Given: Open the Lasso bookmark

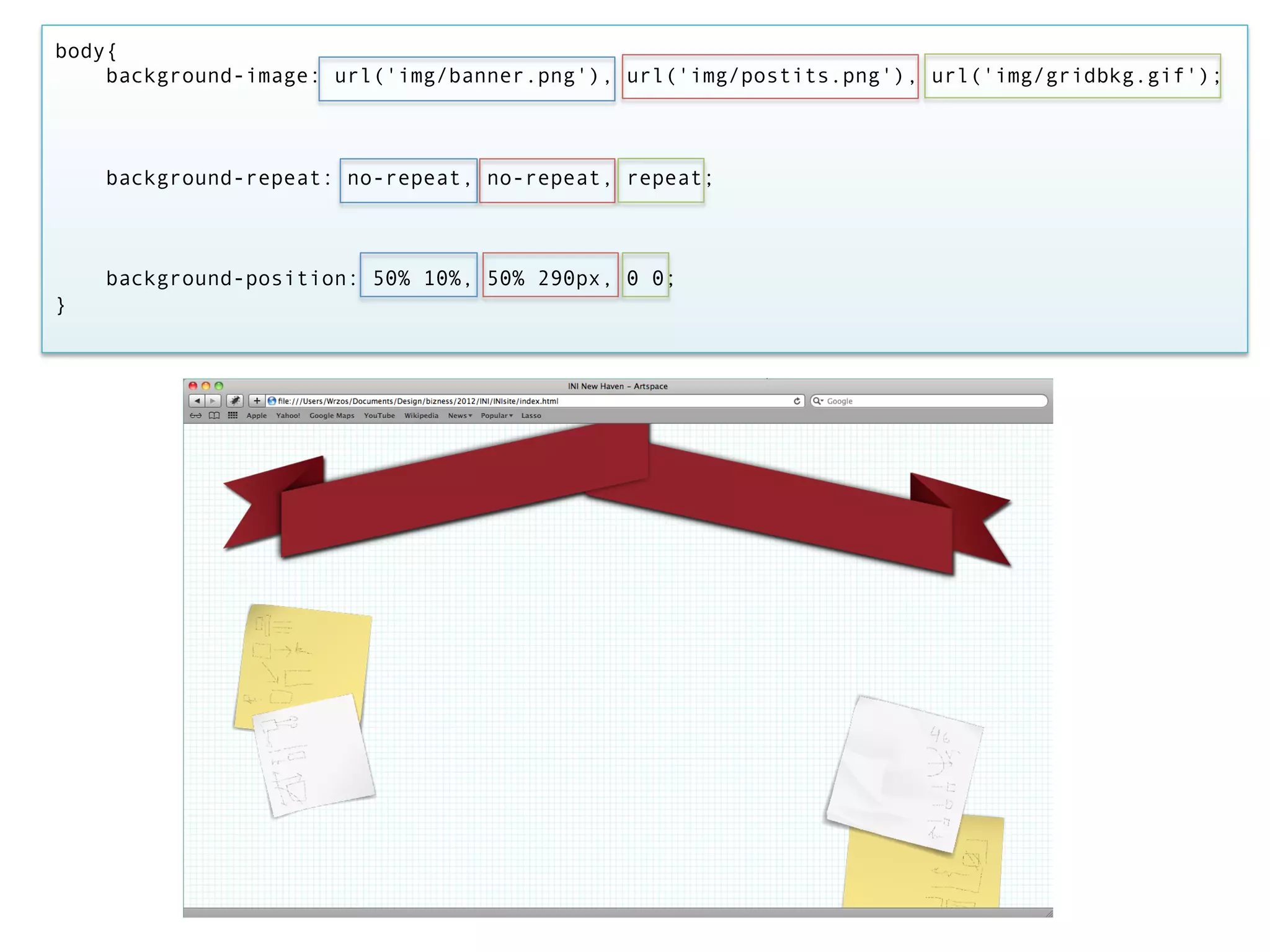Looking at the screenshot, I should coord(531,416).
